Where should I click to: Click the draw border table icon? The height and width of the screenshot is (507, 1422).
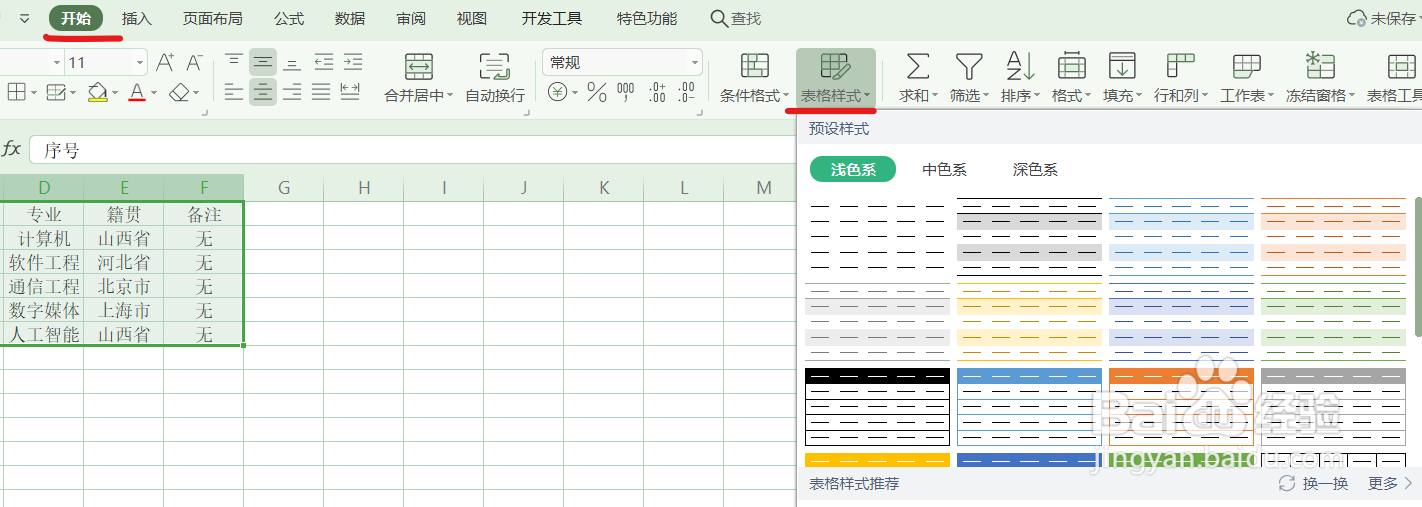tap(56, 93)
